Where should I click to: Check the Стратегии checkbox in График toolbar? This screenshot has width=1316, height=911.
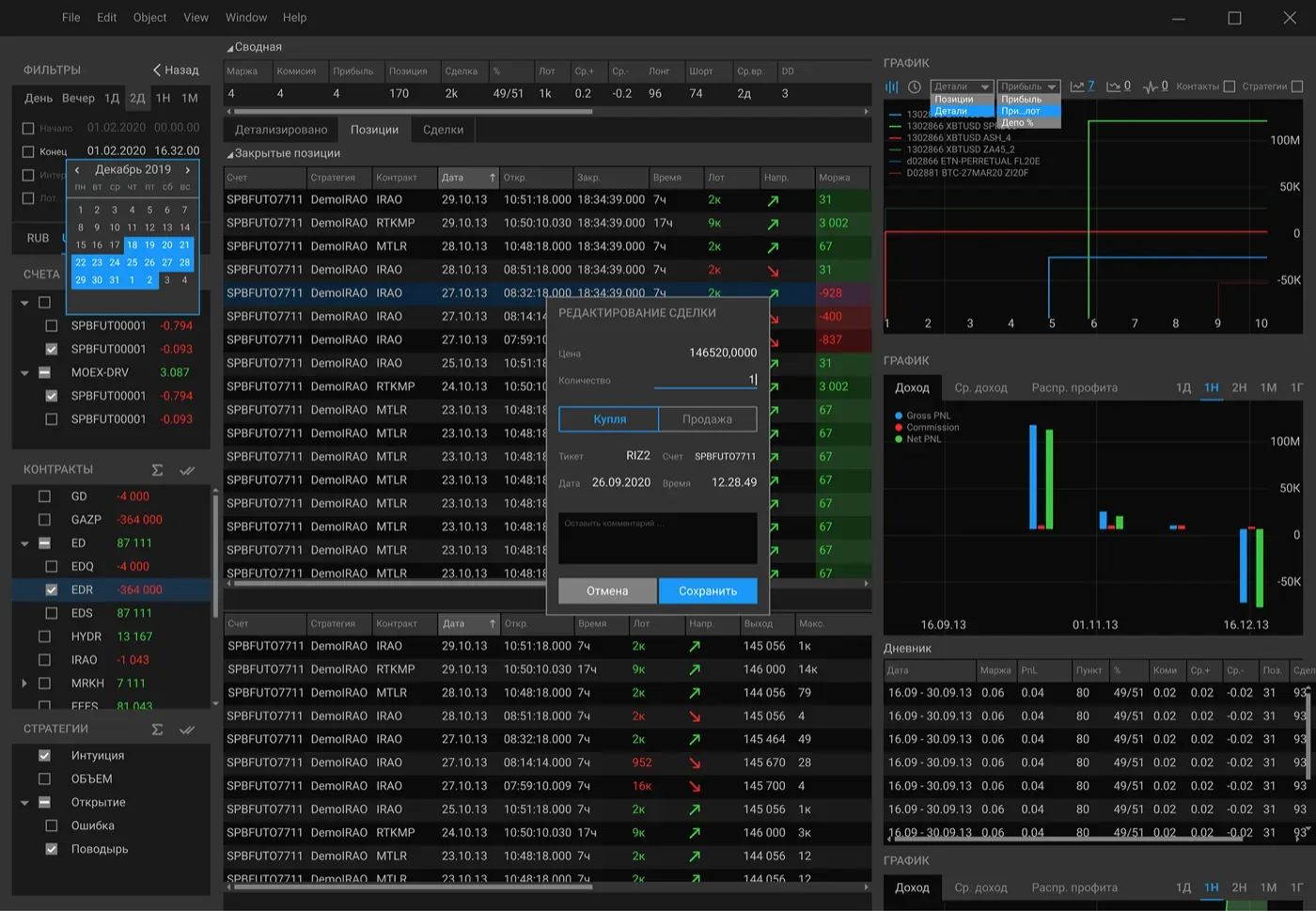(x=1297, y=86)
